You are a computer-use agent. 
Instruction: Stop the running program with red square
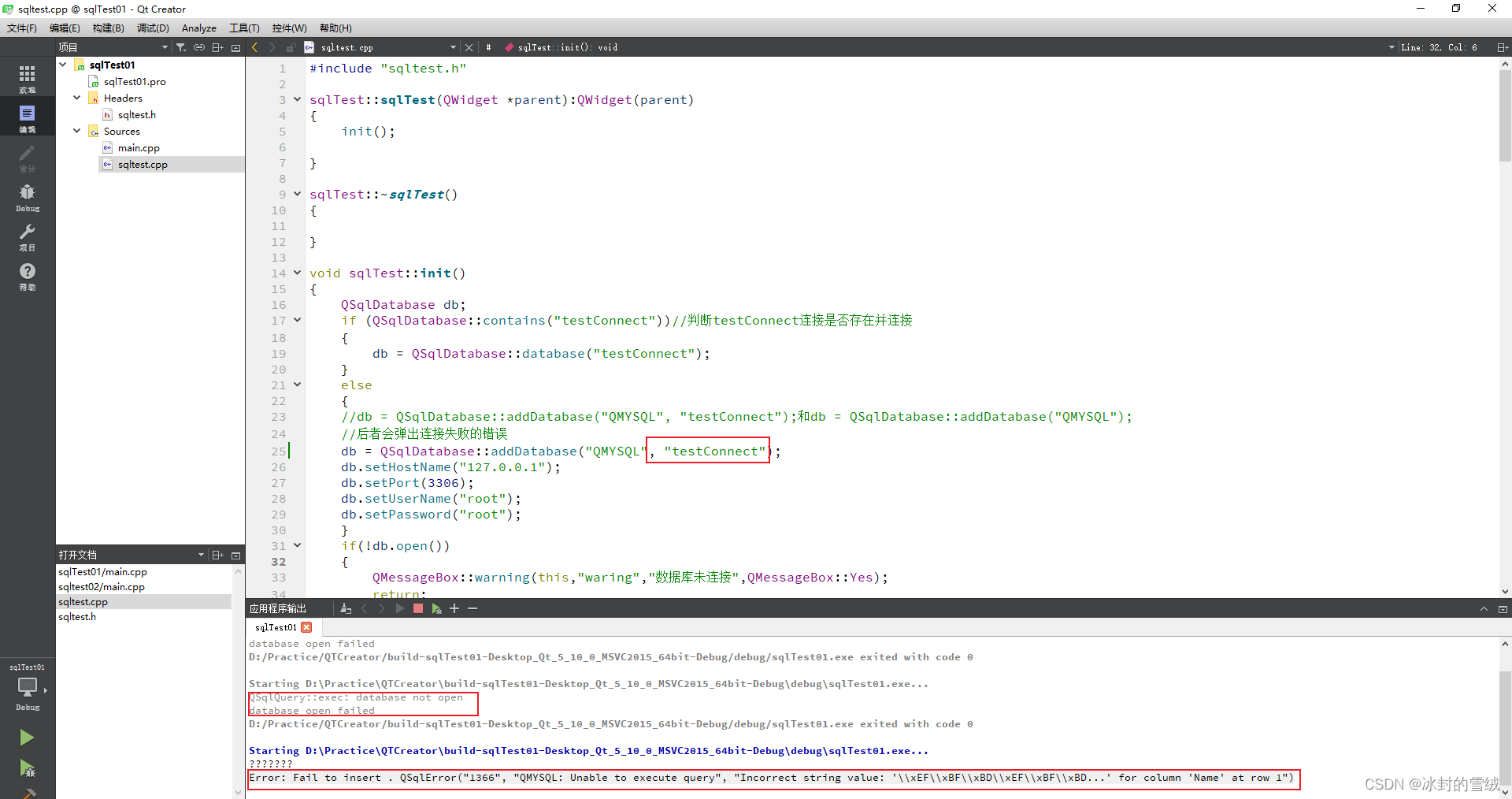point(418,608)
